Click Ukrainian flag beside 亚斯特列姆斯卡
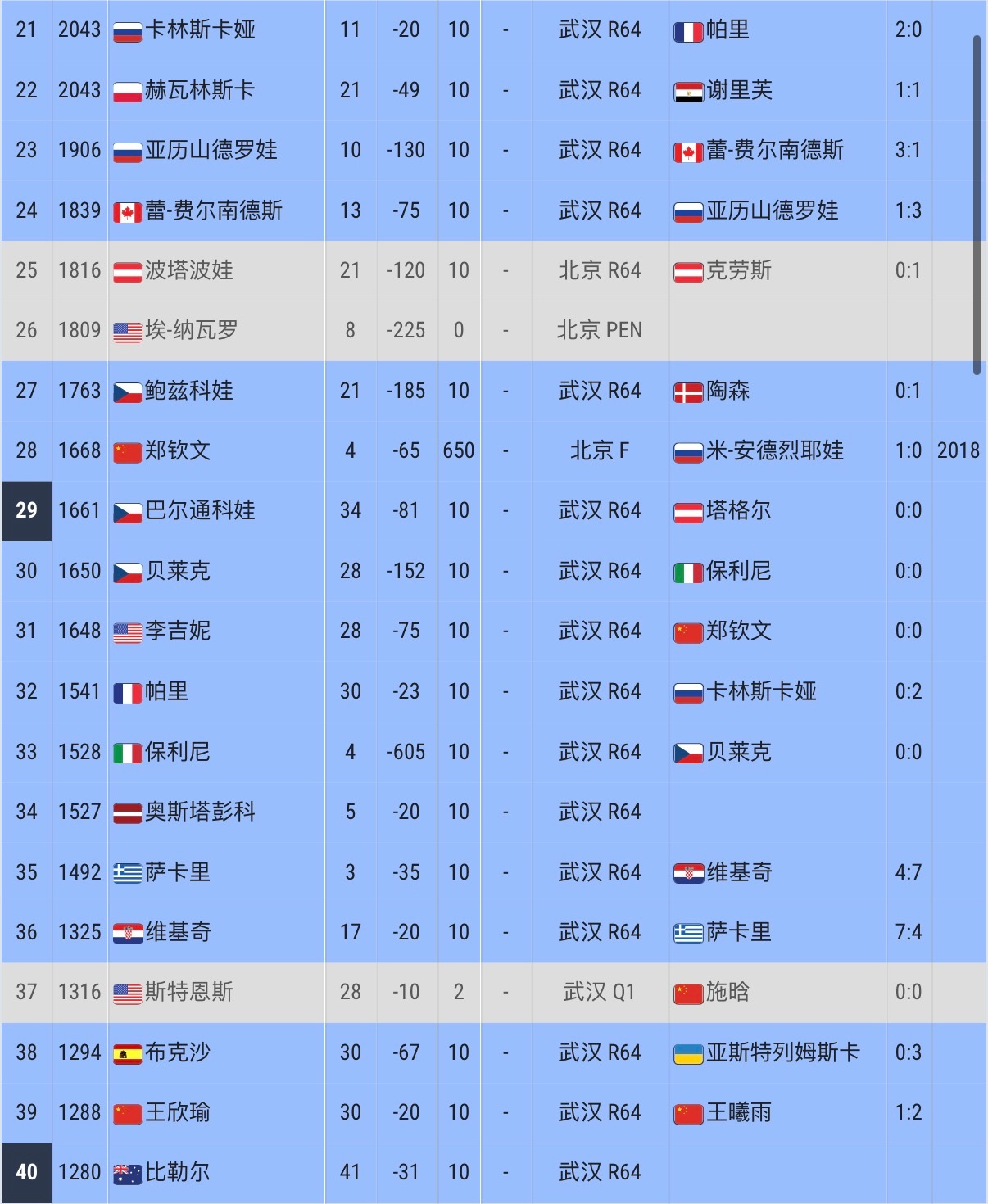The width and height of the screenshot is (988, 1204). tap(688, 1055)
